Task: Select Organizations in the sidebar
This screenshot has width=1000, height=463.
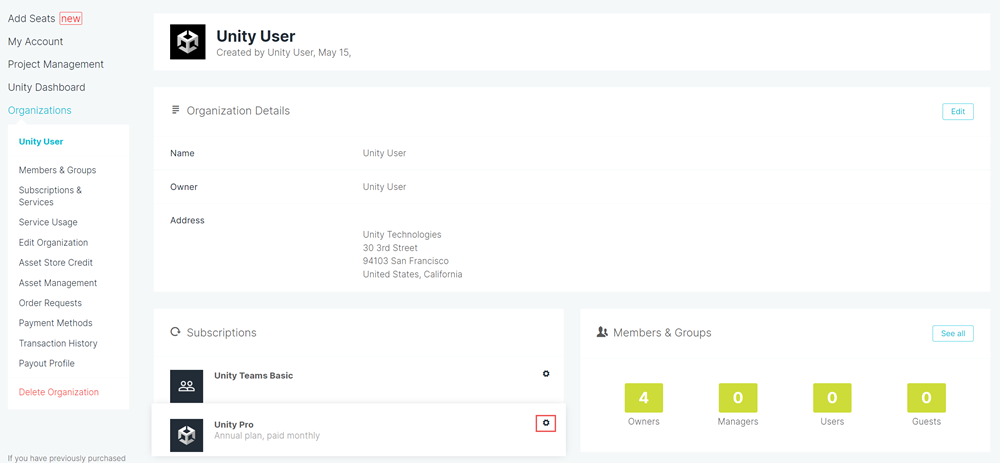Action: click(40, 110)
